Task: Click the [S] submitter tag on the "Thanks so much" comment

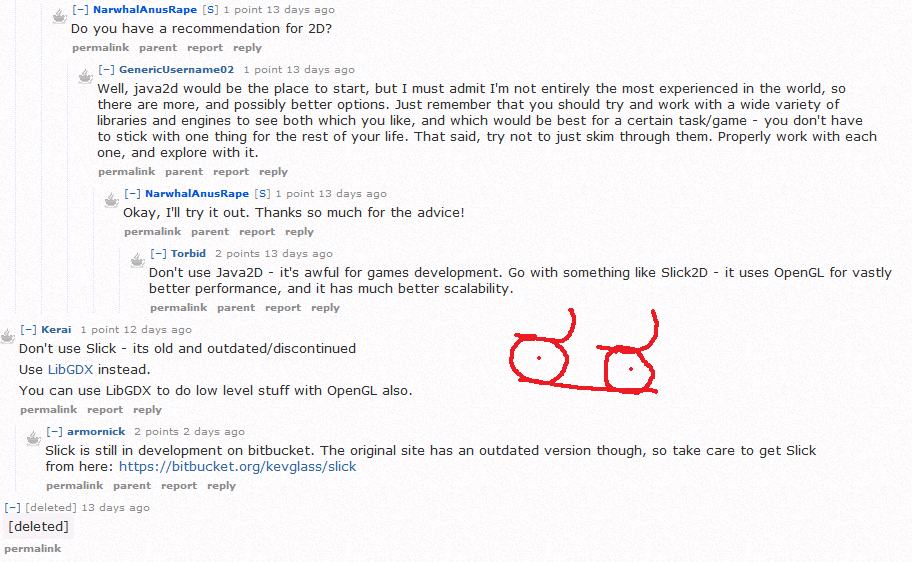Action: pyautogui.click(x=262, y=194)
